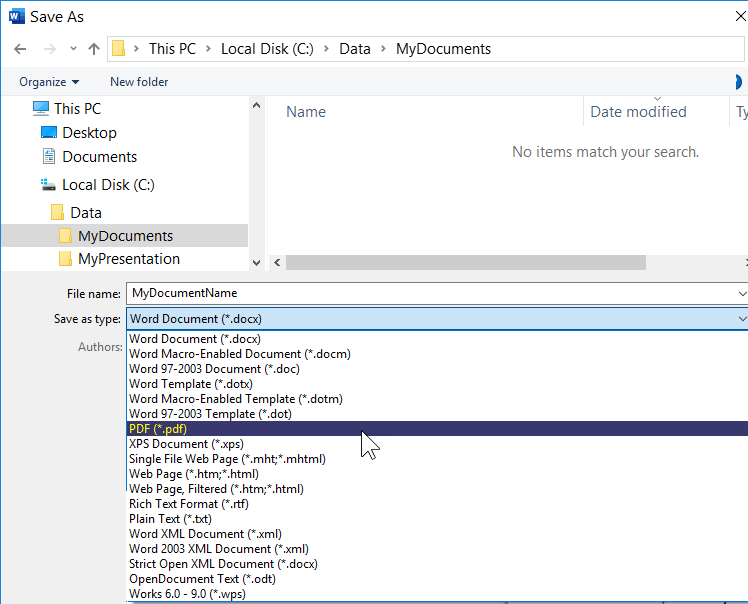This screenshot has height=604, width=748.
Task: Click the Data folder icon
Action: click(57, 212)
